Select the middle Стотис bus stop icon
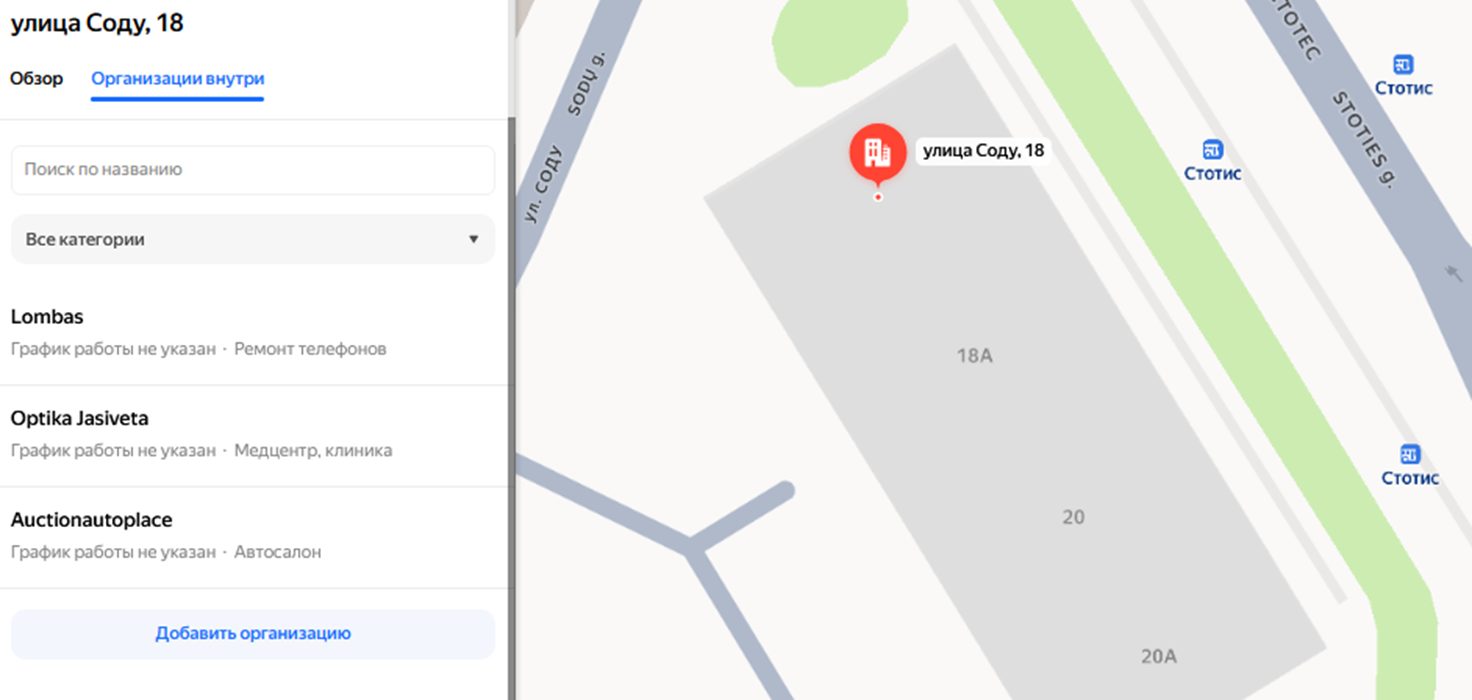The image size is (1472, 700). pos(1213,150)
